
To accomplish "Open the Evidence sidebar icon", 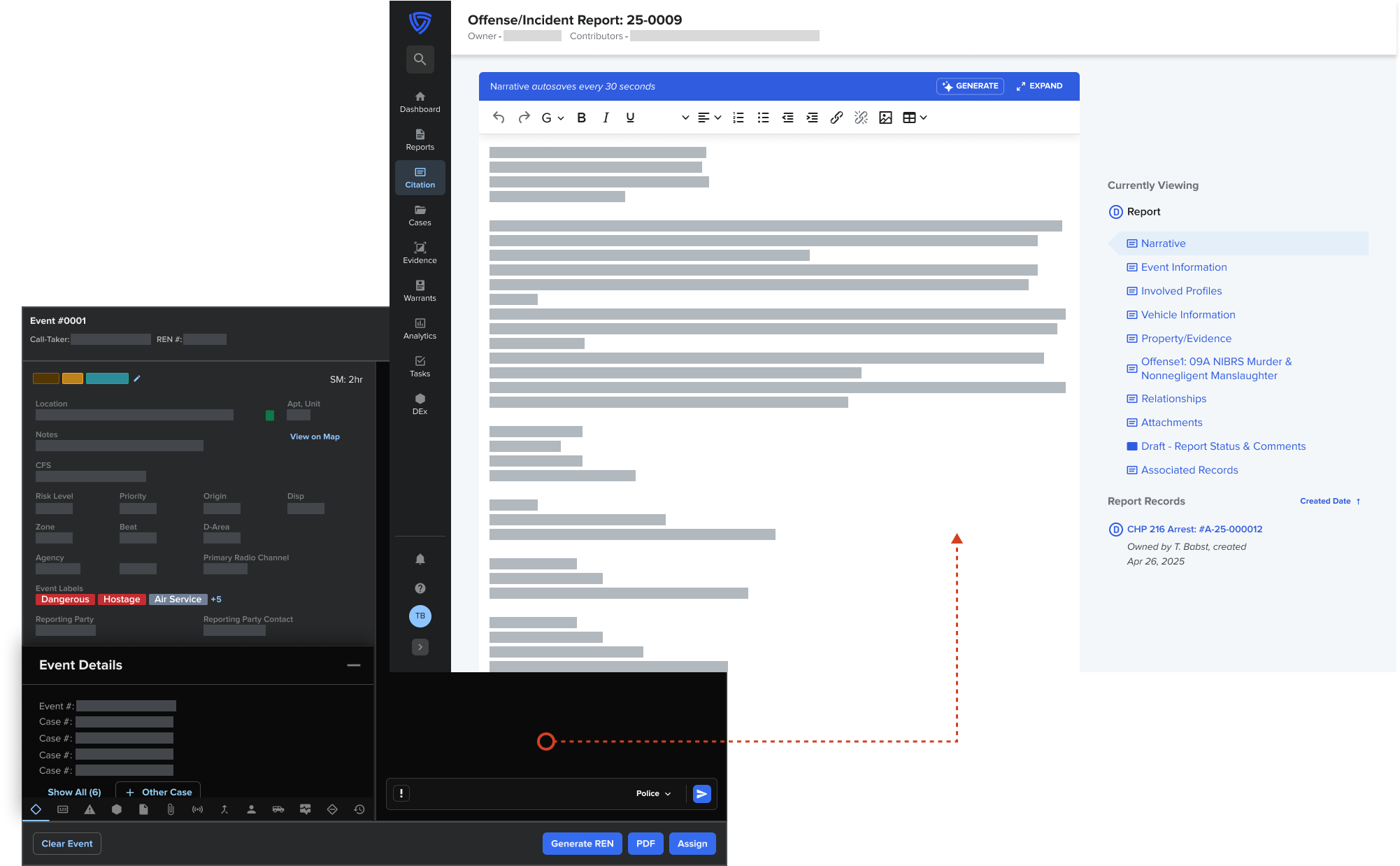I will click(x=420, y=253).
